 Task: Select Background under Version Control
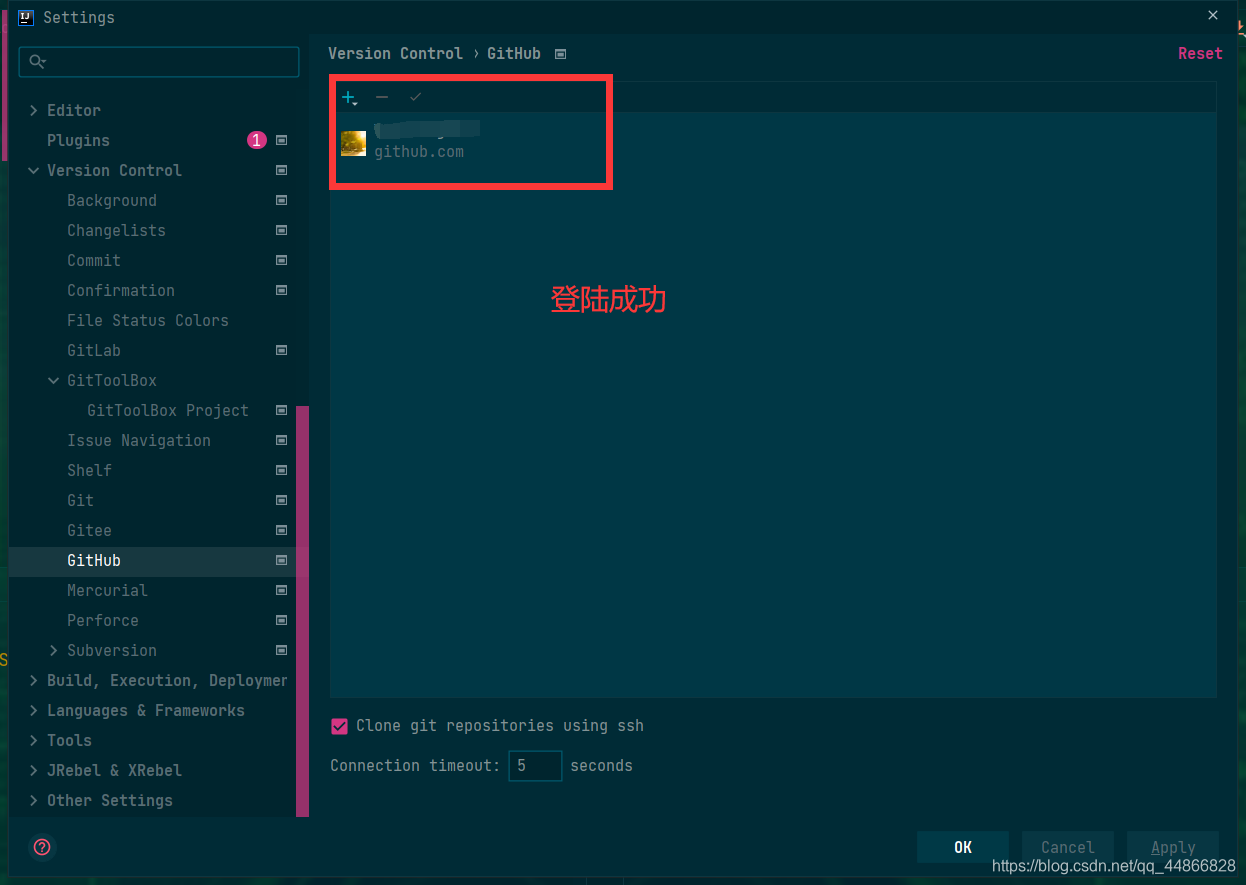click(112, 201)
